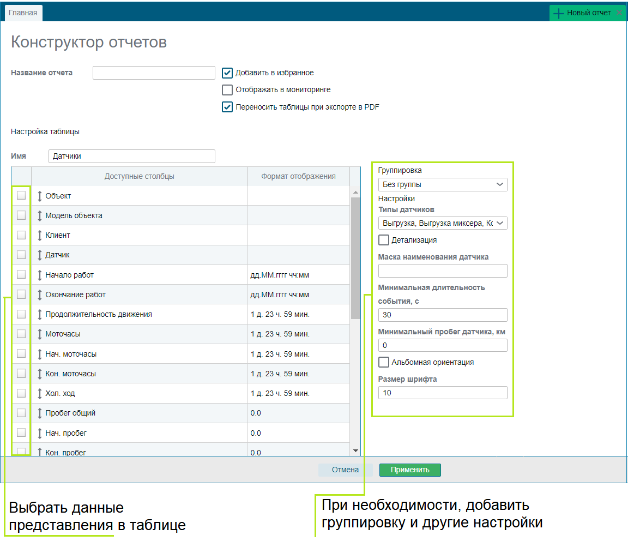Click the Формат отображения column header

tap(298, 176)
